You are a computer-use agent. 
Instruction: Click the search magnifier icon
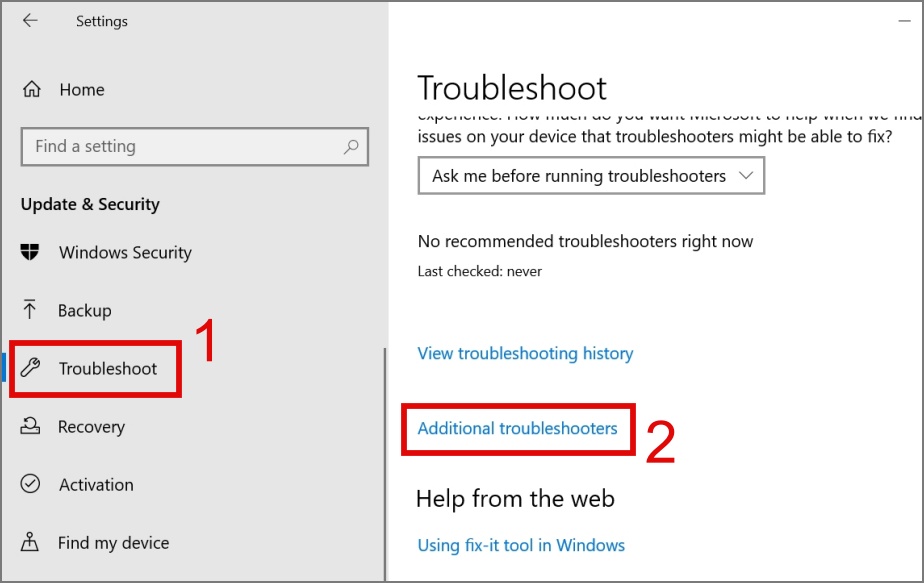[x=351, y=146]
